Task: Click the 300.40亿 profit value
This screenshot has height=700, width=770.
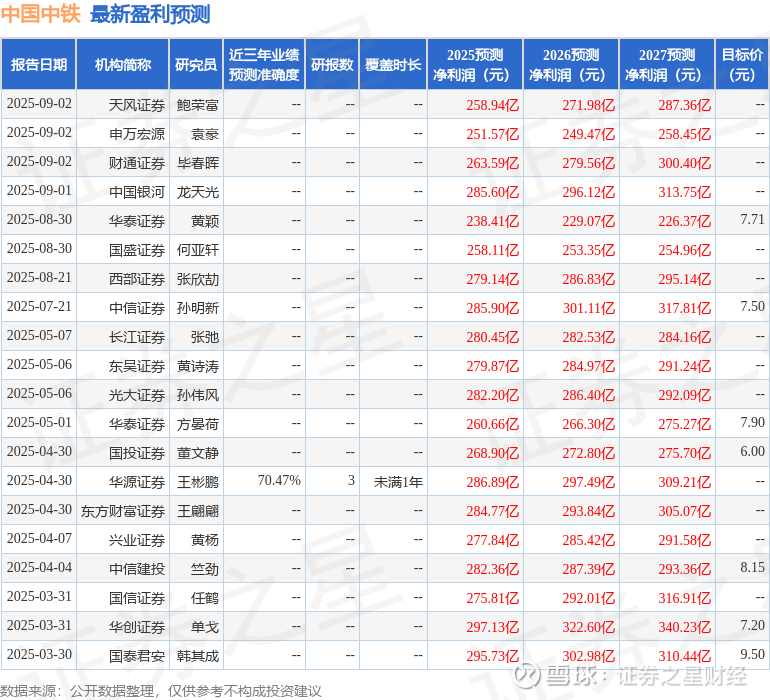Action: pyautogui.click(x=685, y=163)
